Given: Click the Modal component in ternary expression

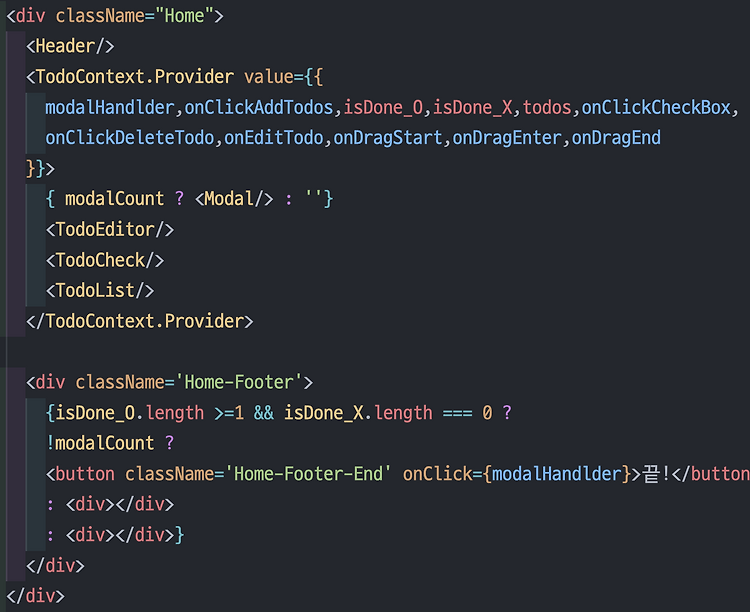Looking at the screenshot, I should 234,199.
